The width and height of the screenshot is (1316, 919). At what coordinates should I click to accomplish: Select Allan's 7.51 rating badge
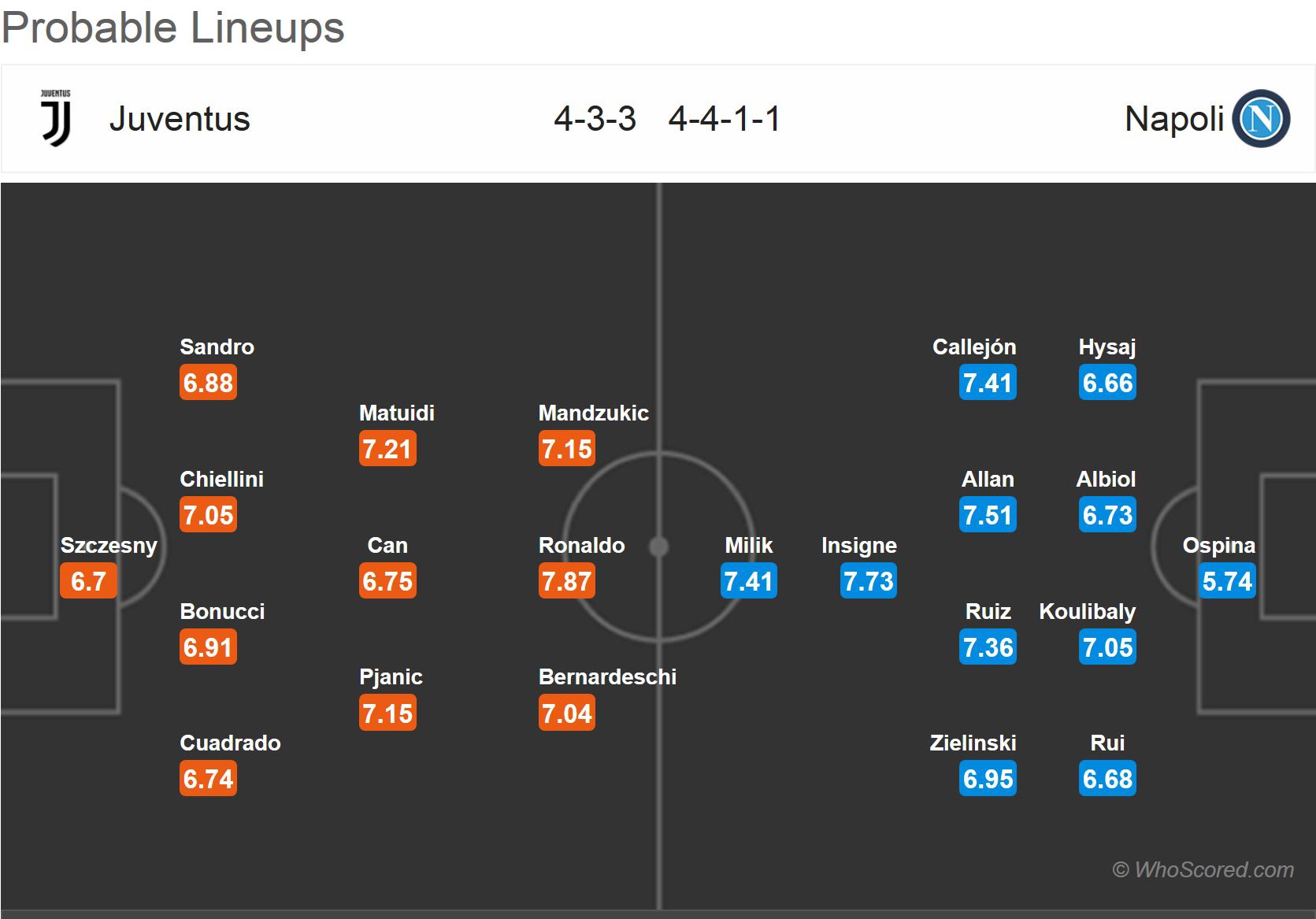[x=988, y=515]
